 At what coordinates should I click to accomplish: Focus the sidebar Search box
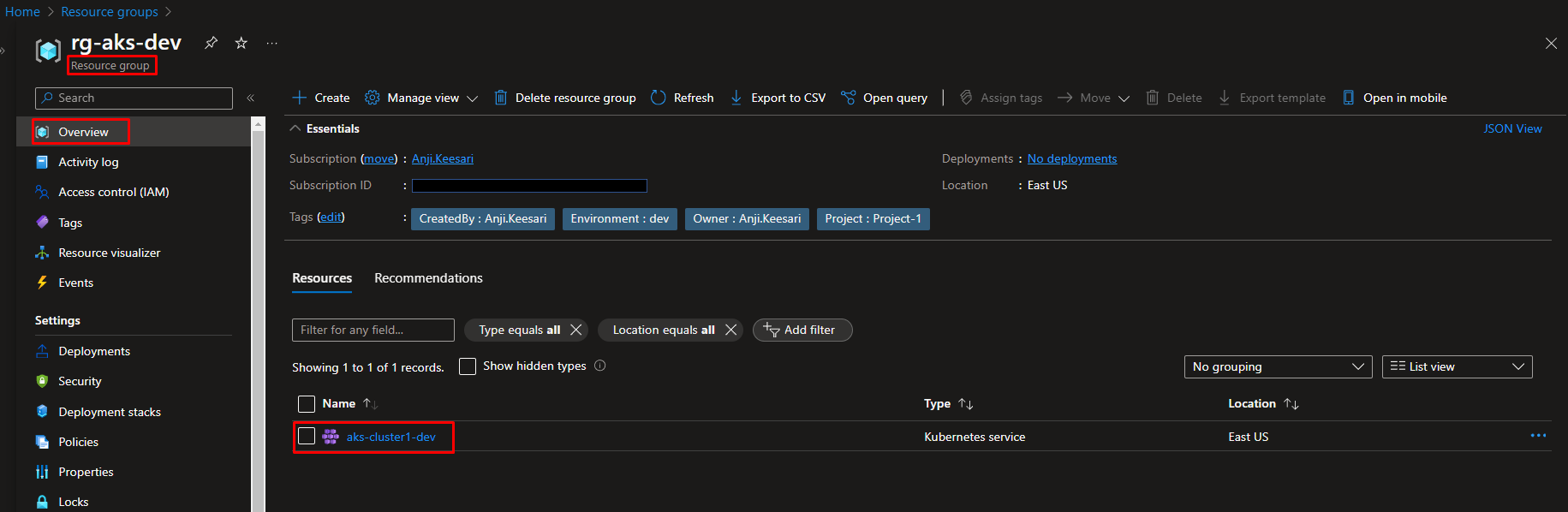(x=134, y=98)
